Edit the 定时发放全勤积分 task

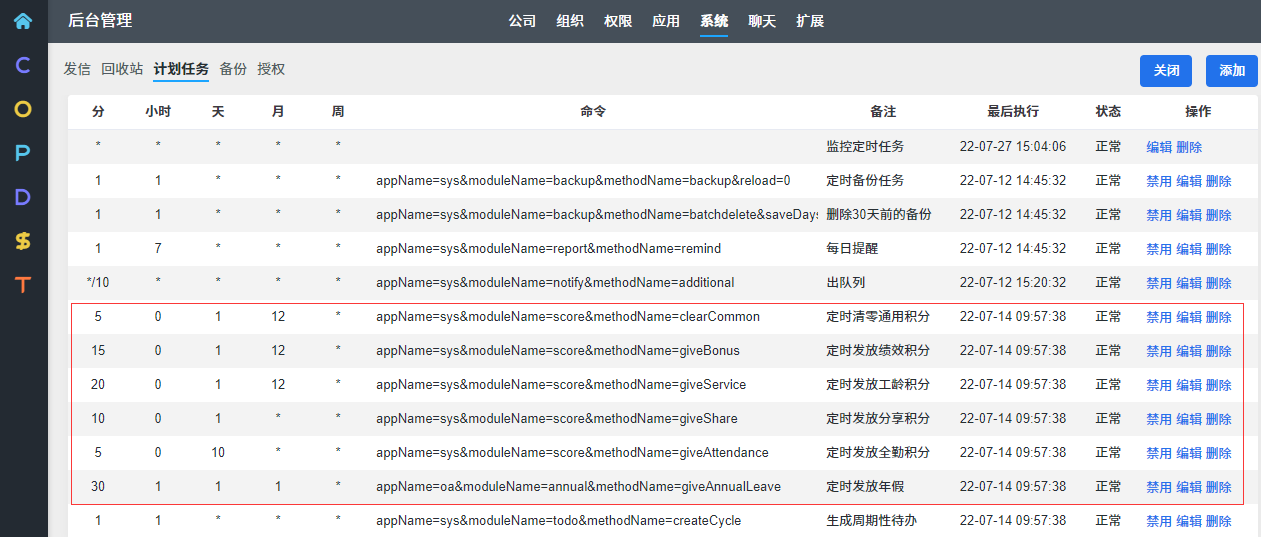tap(1189, 453)
